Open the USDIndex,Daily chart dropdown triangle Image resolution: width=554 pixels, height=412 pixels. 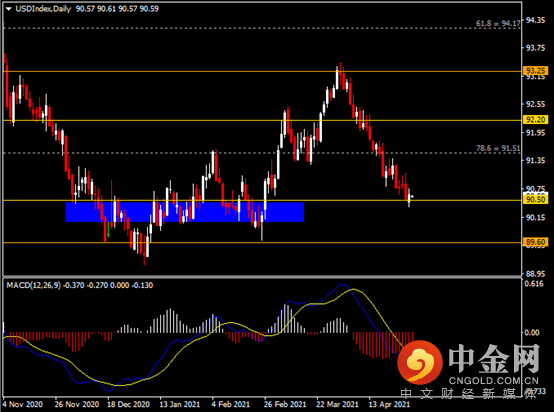pos(8,9)
